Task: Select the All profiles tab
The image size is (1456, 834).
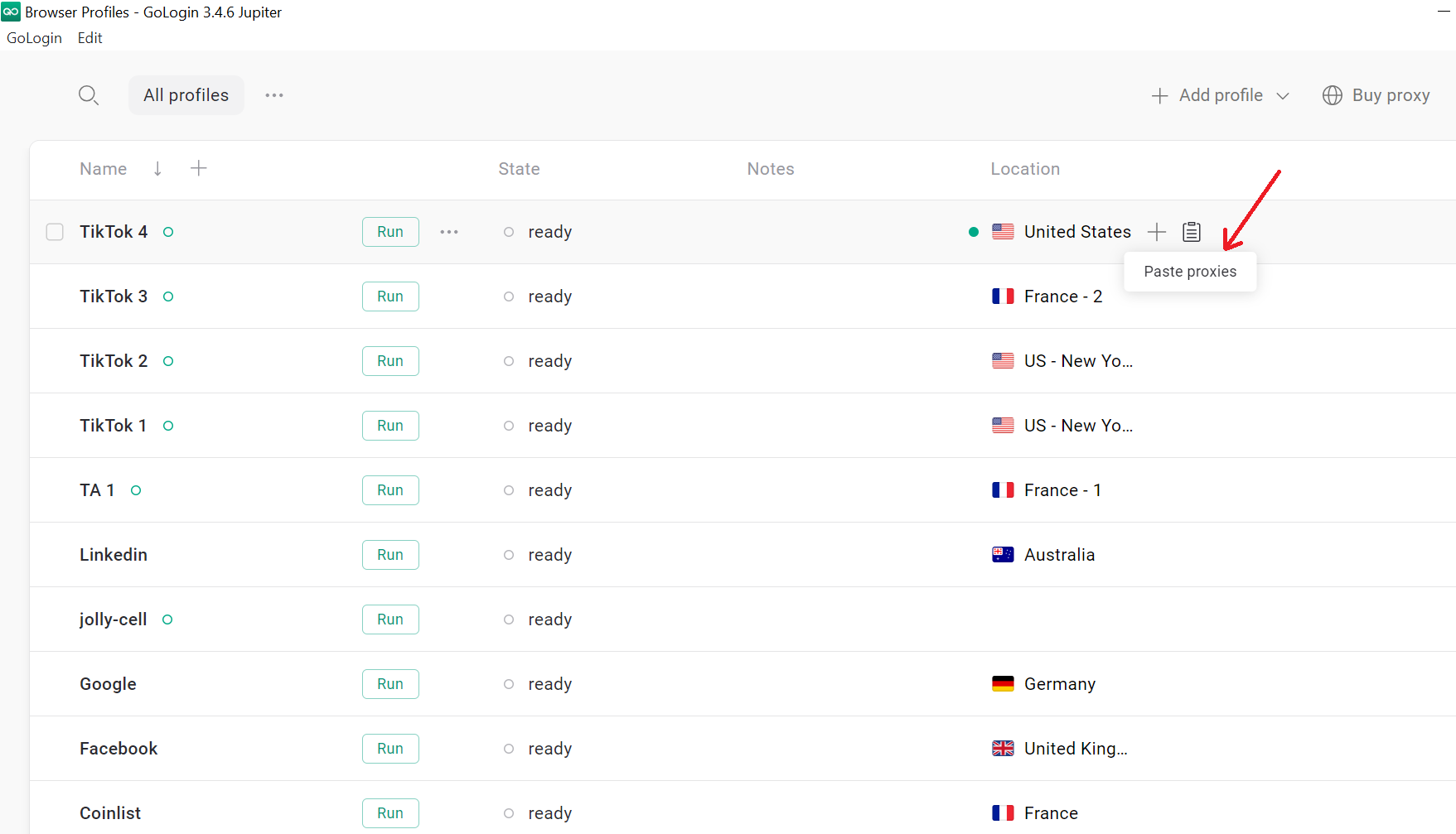Action: (x=186, y=95)
